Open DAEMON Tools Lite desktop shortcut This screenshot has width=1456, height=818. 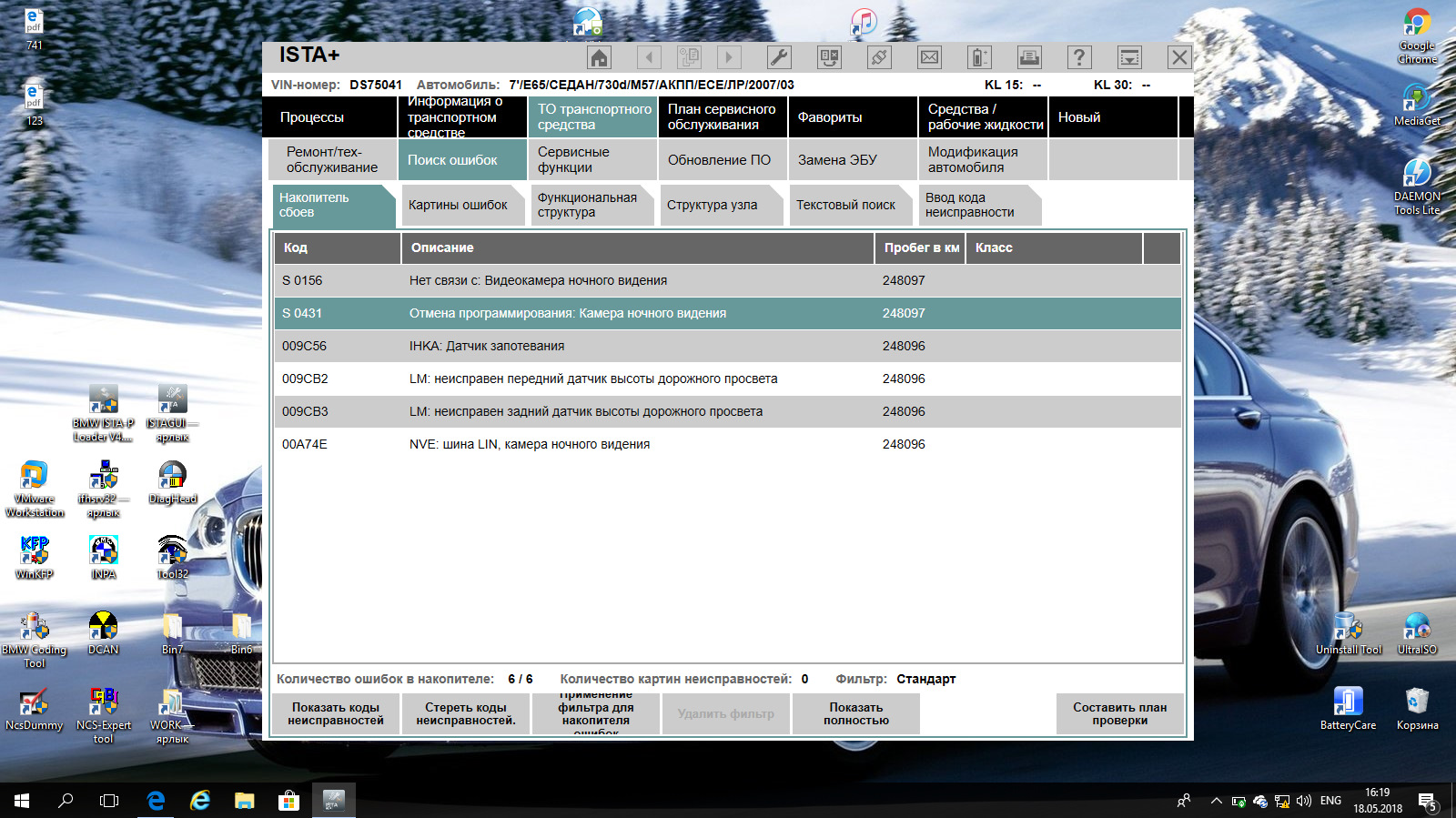pyautogui.click(x=1417, y=187)
